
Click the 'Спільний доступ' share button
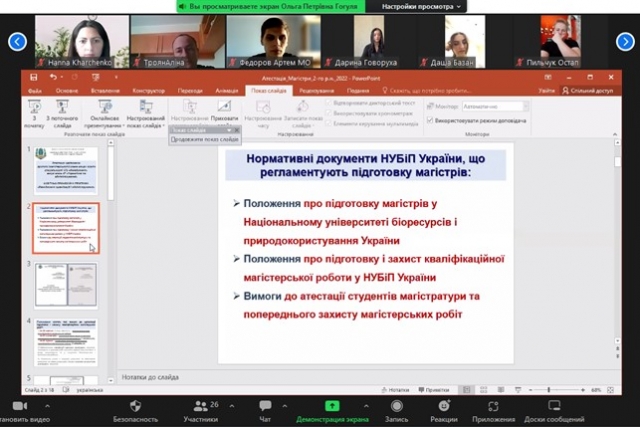[x=587, y=91]
